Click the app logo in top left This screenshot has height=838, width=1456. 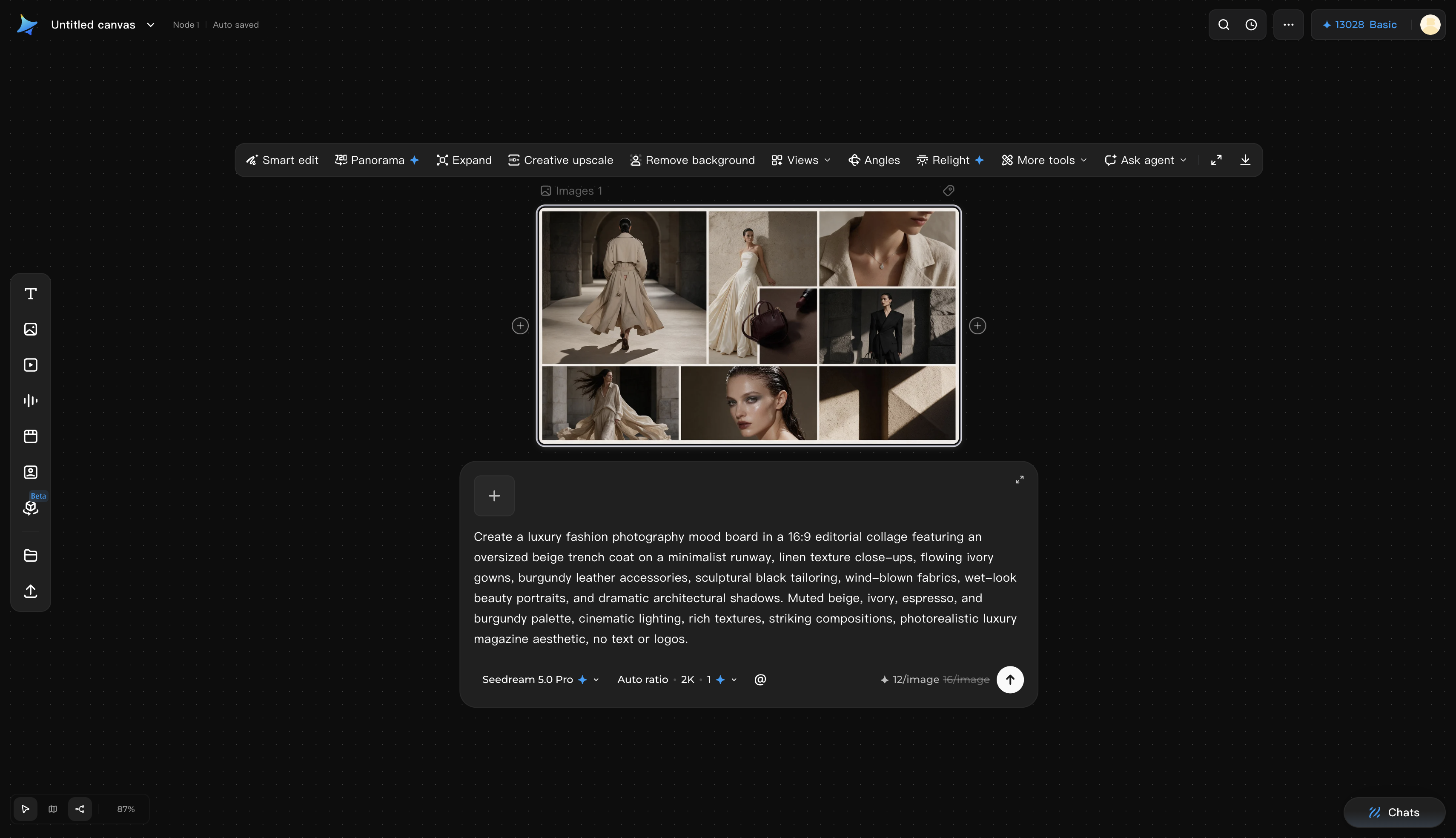tap(26, 25)
